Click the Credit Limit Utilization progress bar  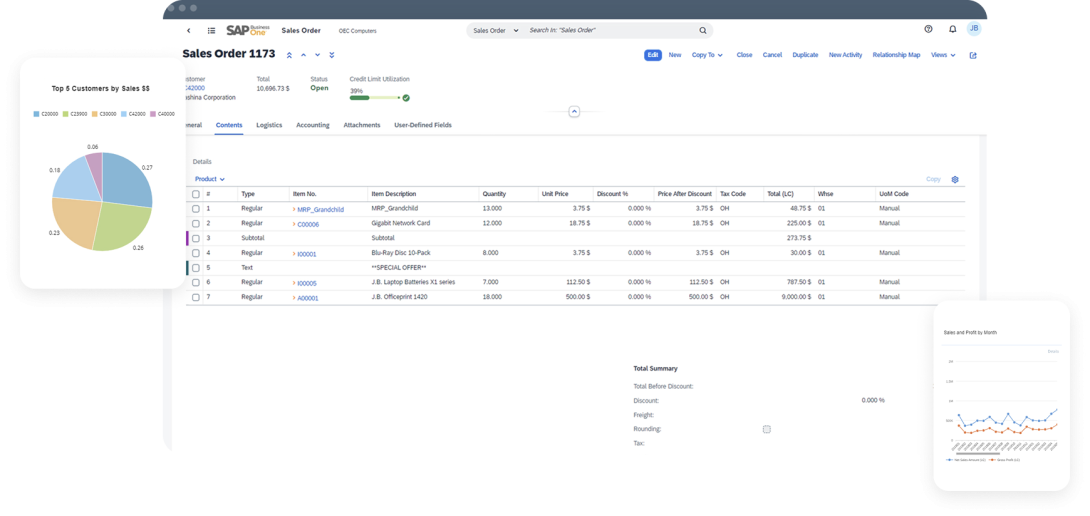coord(375,98)
